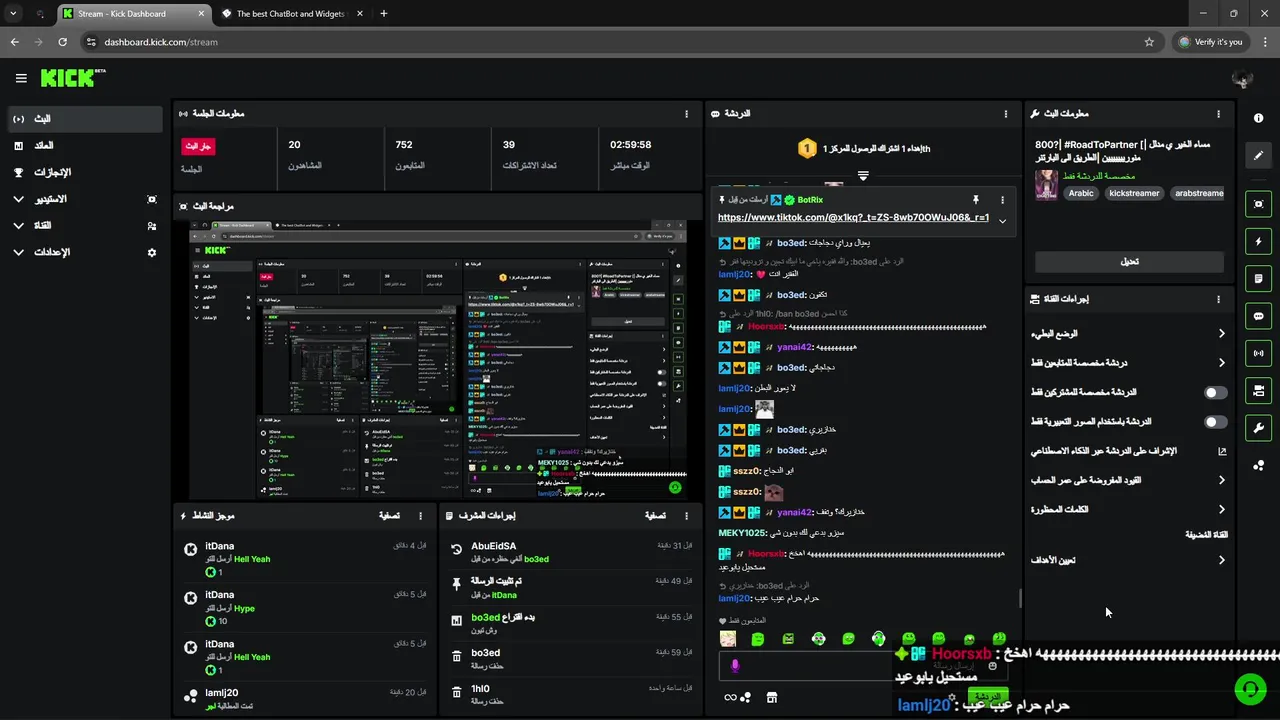Toggle subscribers-only chat switch
This screenshot has height=720, width=1280.
1215,393
